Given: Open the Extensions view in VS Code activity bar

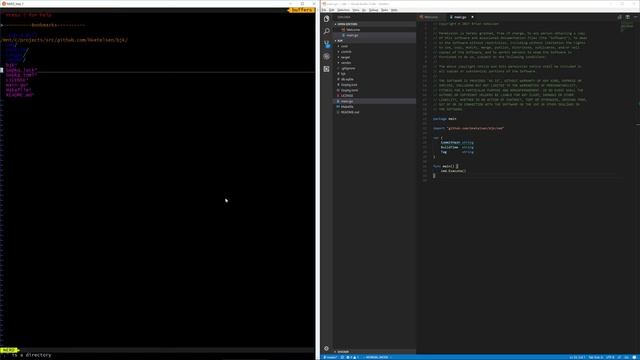Looking at the screenshot, I should point(327,69).
